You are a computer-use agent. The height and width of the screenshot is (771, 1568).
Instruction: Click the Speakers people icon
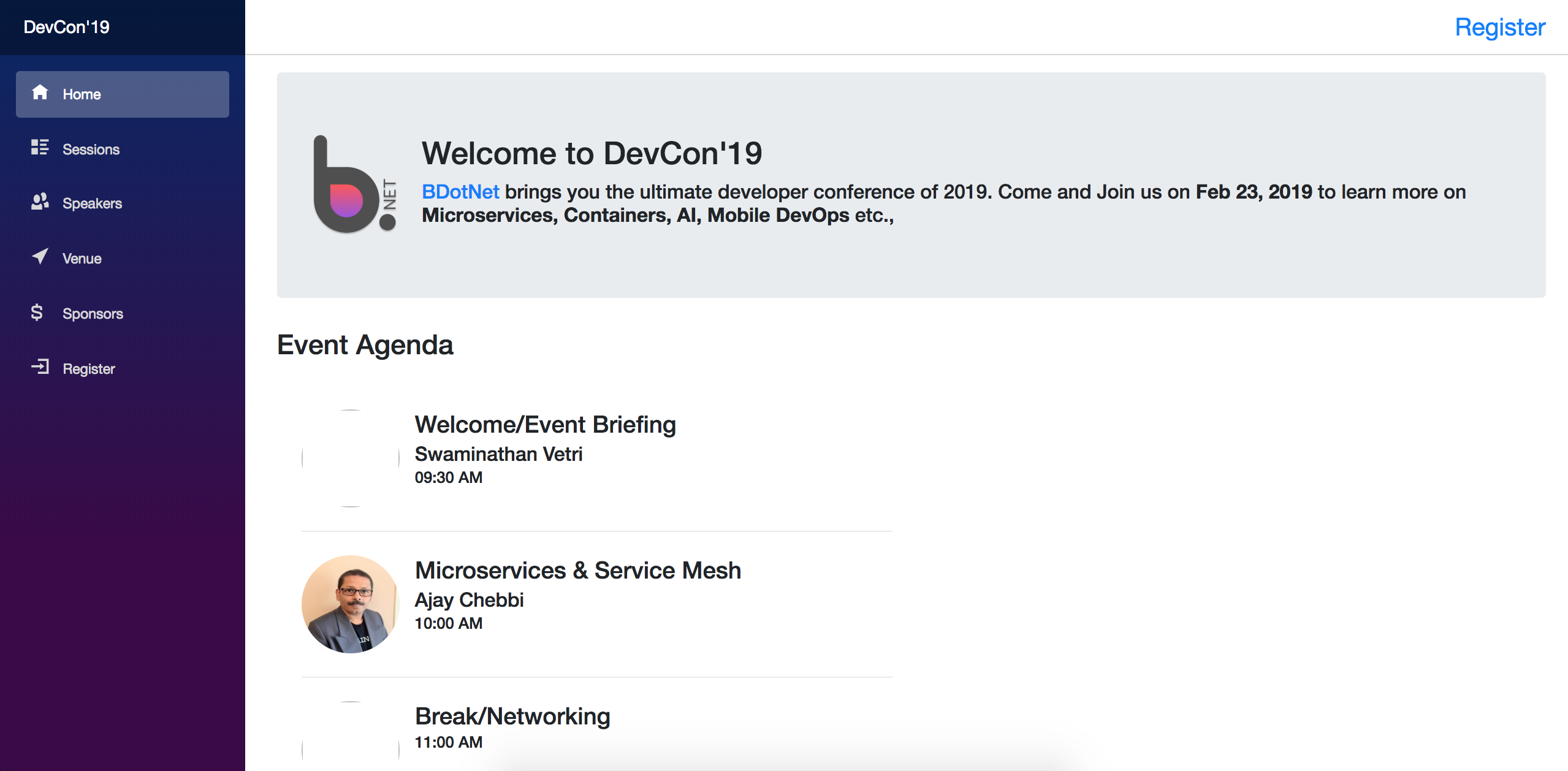point(40,202)
